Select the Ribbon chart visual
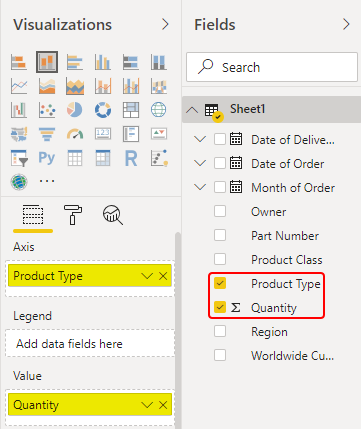 click(159, 86)
